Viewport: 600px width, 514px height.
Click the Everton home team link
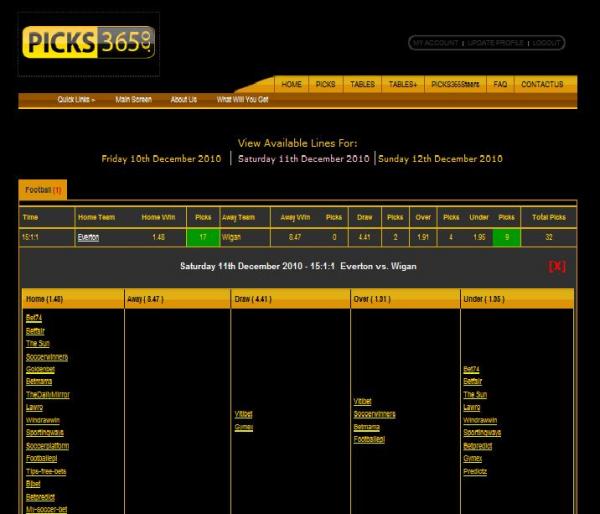coord(88,237)
